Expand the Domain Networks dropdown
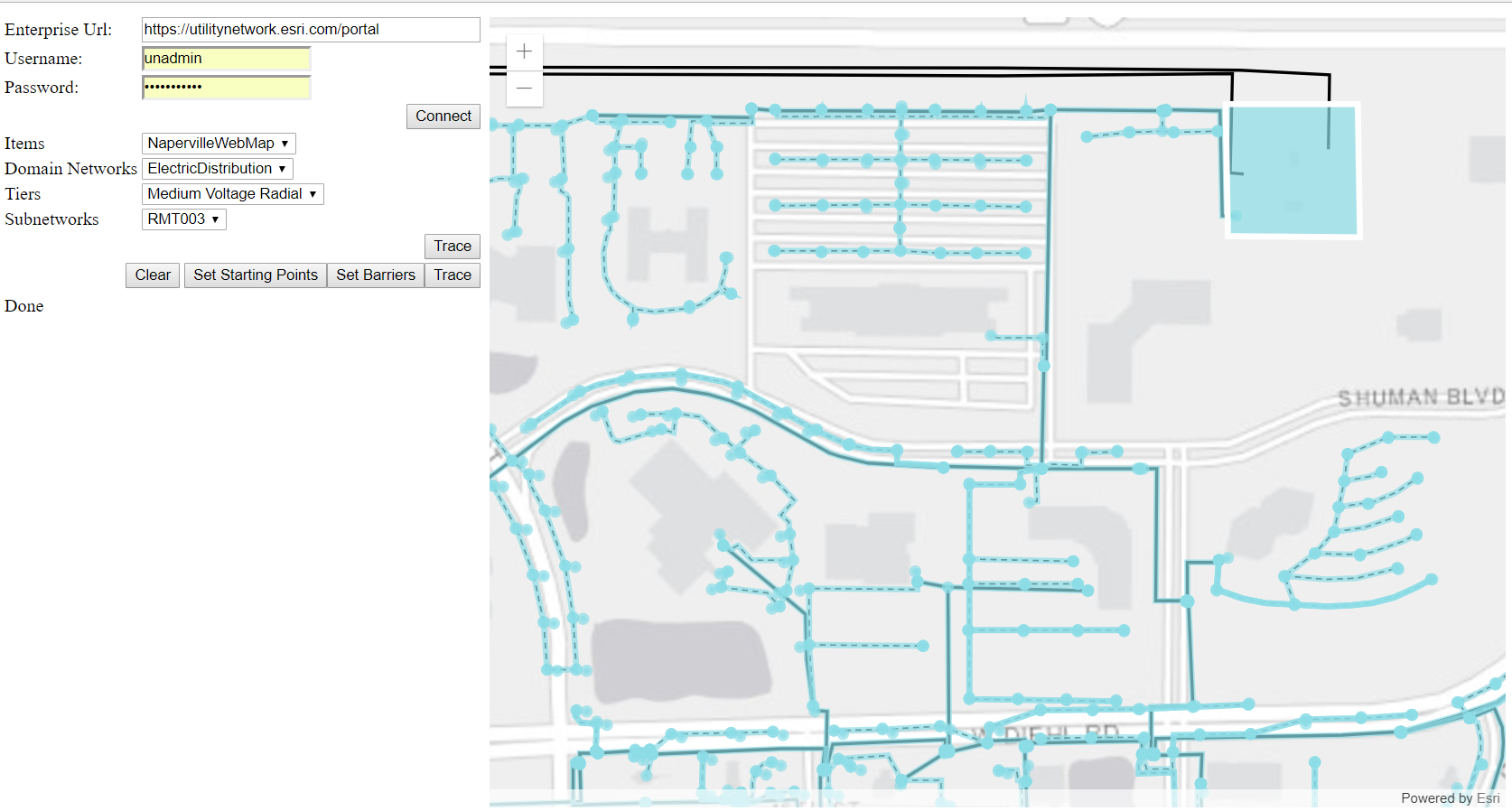The width and height of the screenshot is (1512, 811). [217, 169]
